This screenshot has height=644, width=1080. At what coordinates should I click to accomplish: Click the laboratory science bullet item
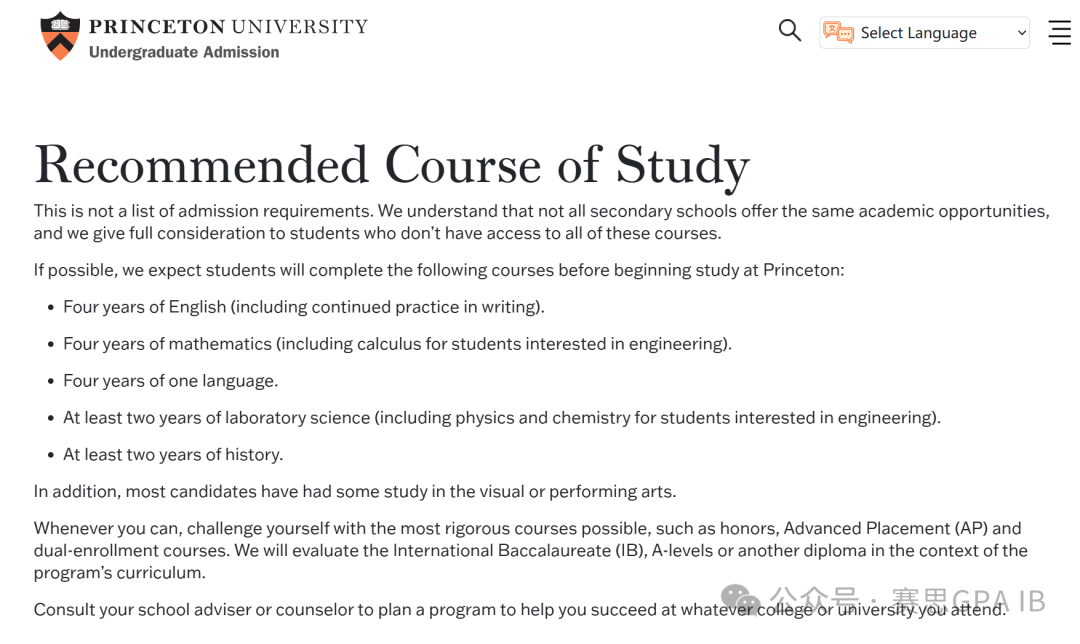click(x=501, y=418)
